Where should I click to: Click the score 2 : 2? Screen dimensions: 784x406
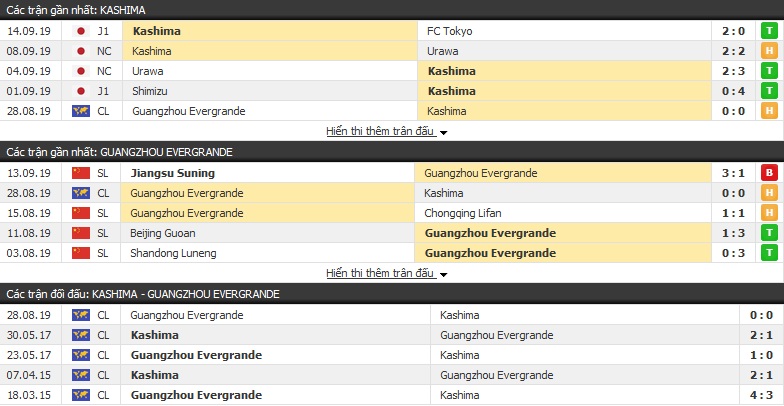click(734, 51)
